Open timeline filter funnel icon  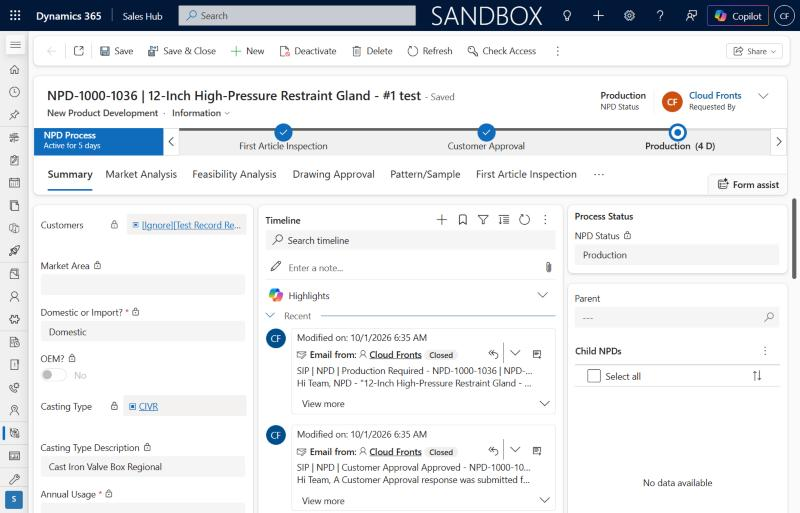483,219
